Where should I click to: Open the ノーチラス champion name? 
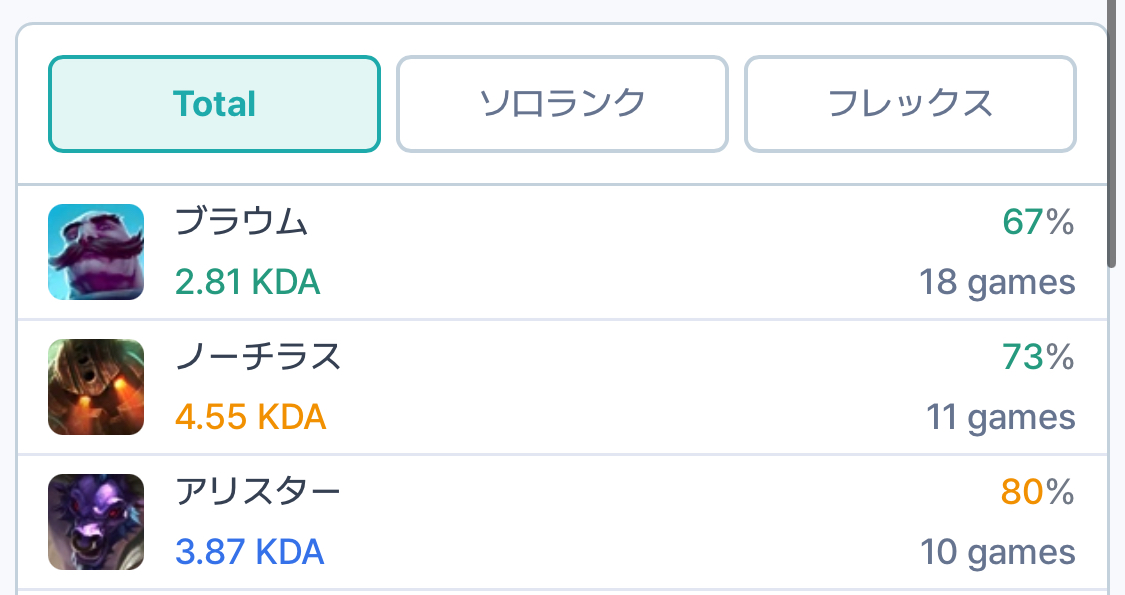(x=258, y=357)
